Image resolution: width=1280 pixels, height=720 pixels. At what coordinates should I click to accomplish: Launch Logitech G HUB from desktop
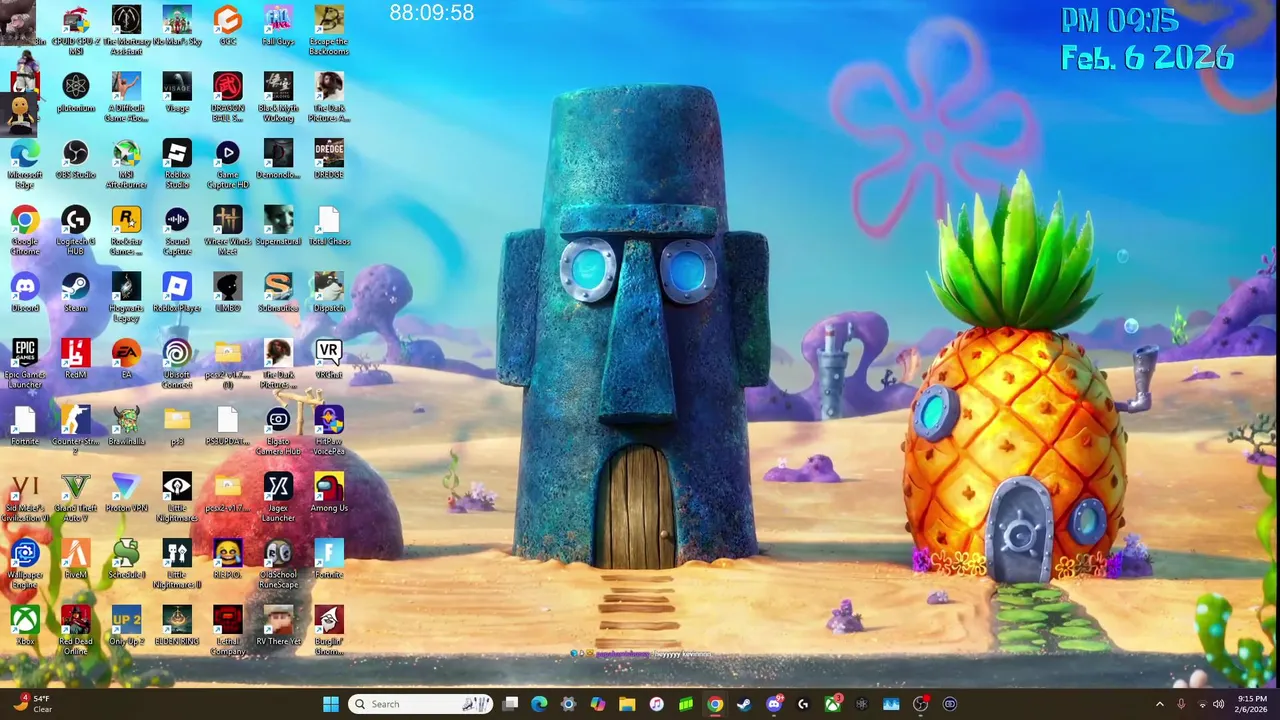click(76, 230)
